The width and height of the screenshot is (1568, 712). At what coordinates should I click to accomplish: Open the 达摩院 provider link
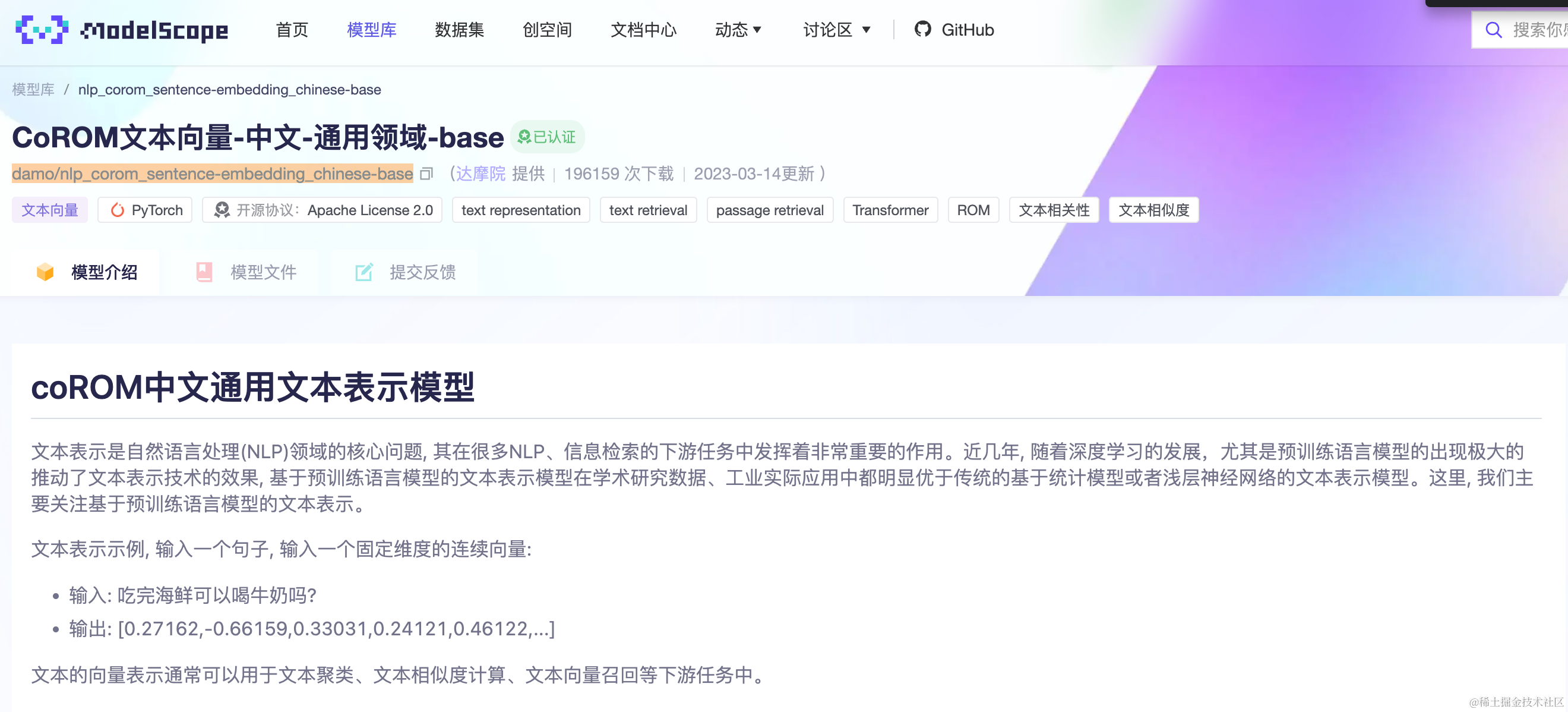pos(480,174)
